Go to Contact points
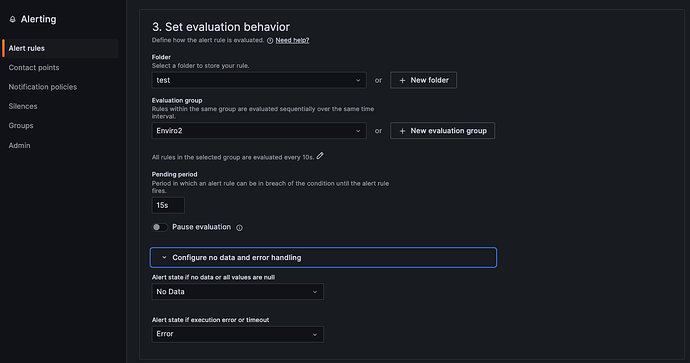The image size is (690, 363). (34, 68)
